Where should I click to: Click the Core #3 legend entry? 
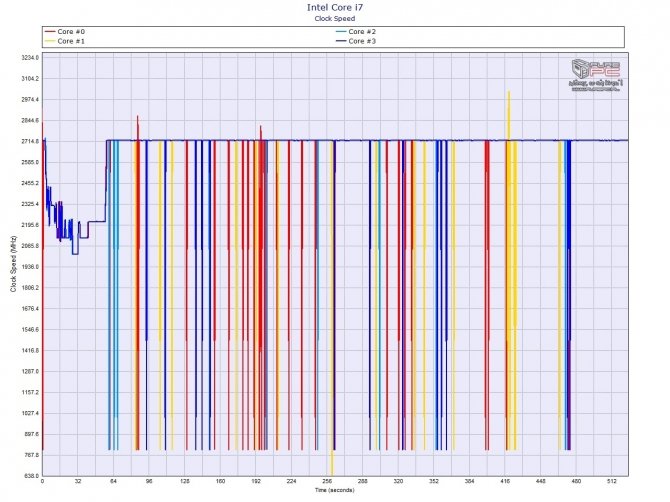click(x=356, y=41)
